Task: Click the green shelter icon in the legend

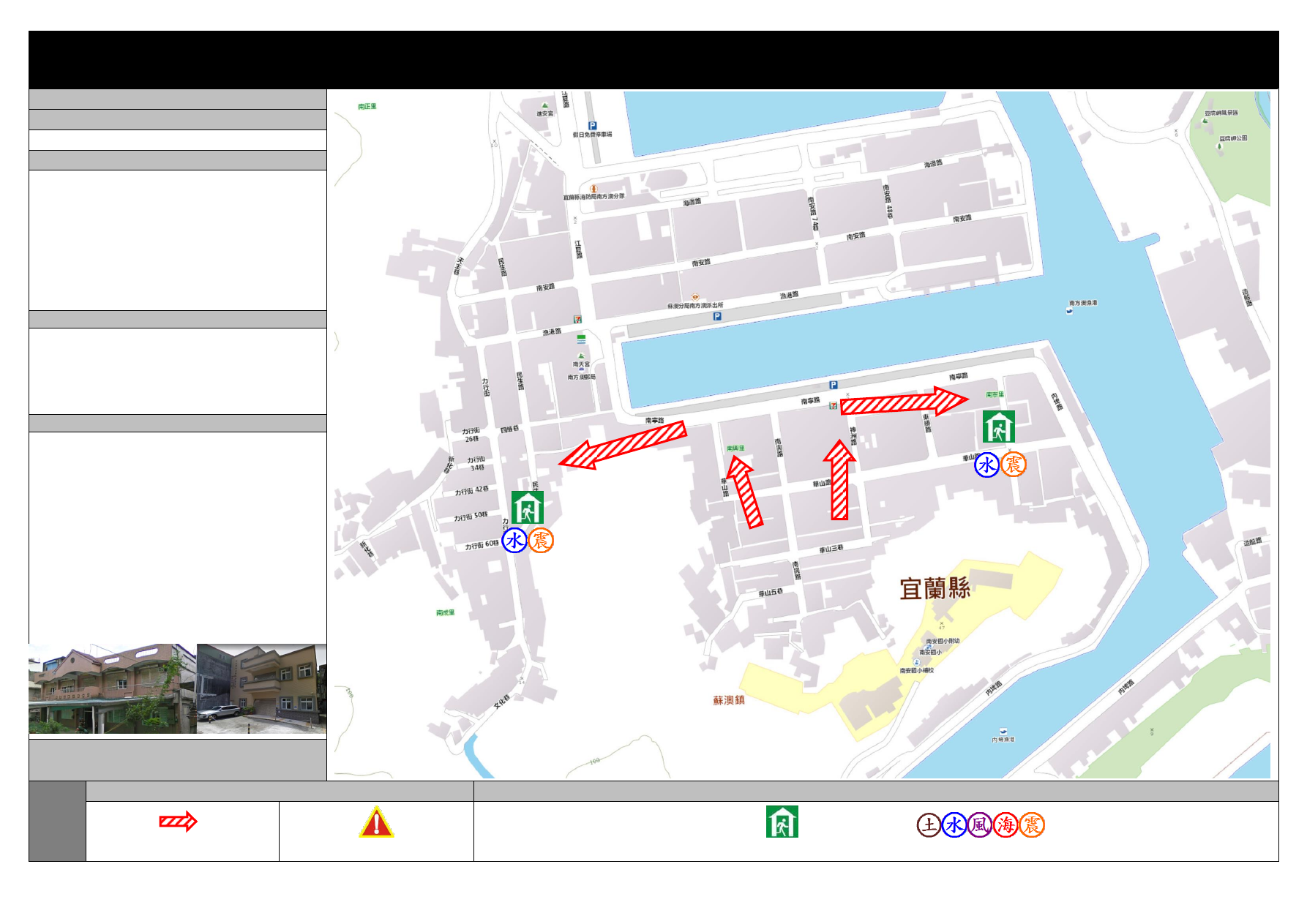Action: (782, 822)
